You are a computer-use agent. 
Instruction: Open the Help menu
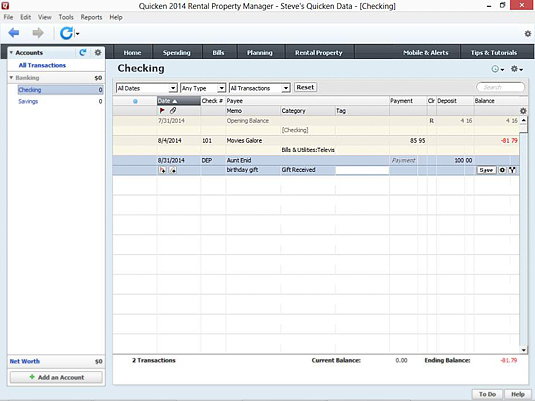(116, 17)
